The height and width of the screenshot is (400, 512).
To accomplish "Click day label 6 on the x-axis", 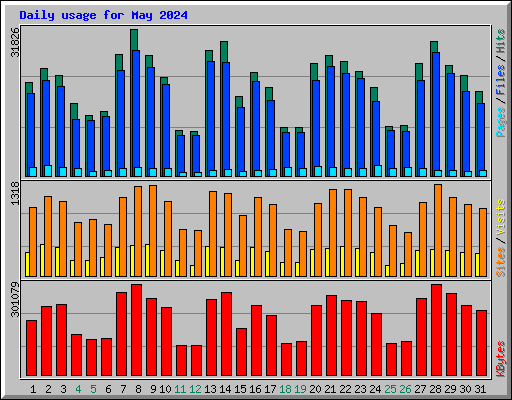I will 108,389.
